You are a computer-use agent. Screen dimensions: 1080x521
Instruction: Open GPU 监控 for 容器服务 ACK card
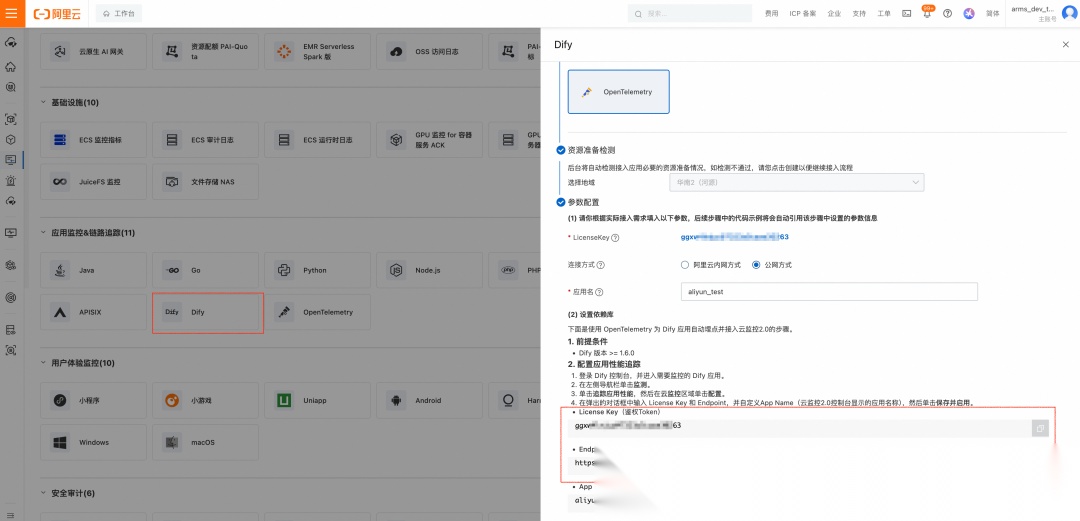pos(429,140)
